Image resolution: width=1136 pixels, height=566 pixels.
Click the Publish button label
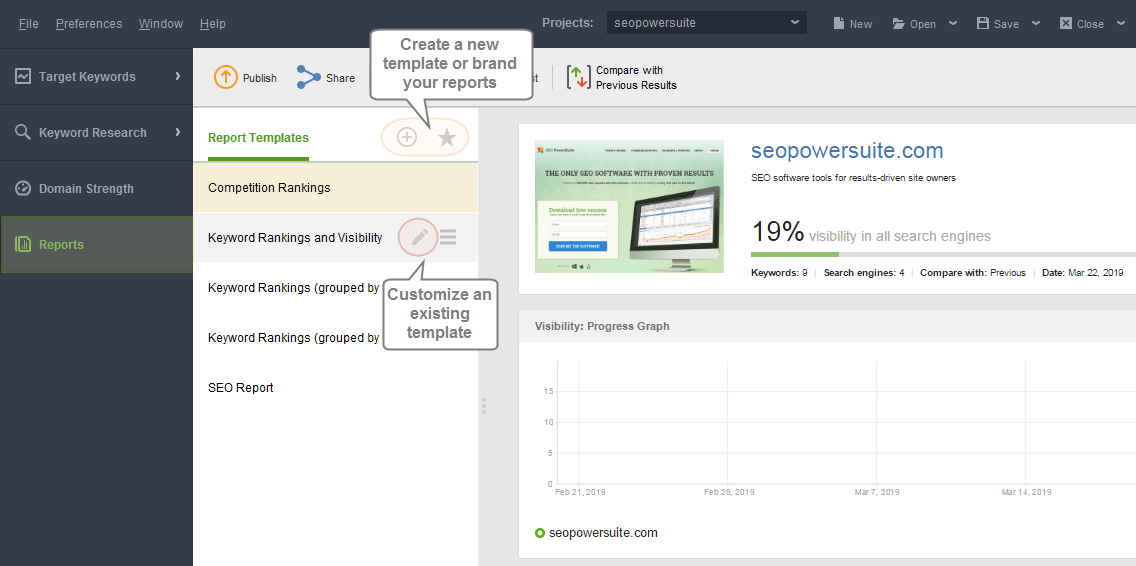click(260, 78)
